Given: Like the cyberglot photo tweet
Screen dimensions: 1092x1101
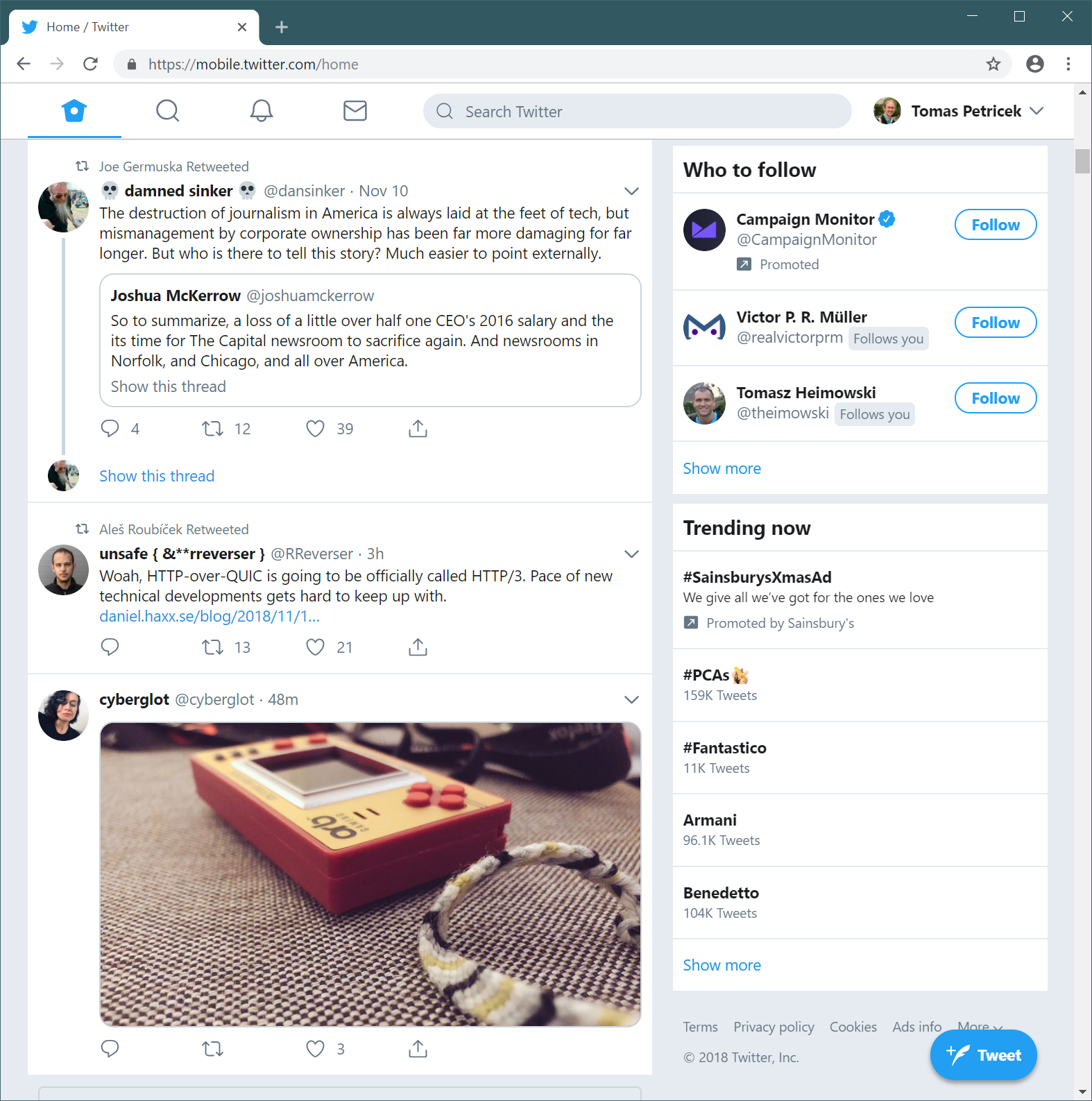Looking at the screenshot, I should (x=316, y=1048).
